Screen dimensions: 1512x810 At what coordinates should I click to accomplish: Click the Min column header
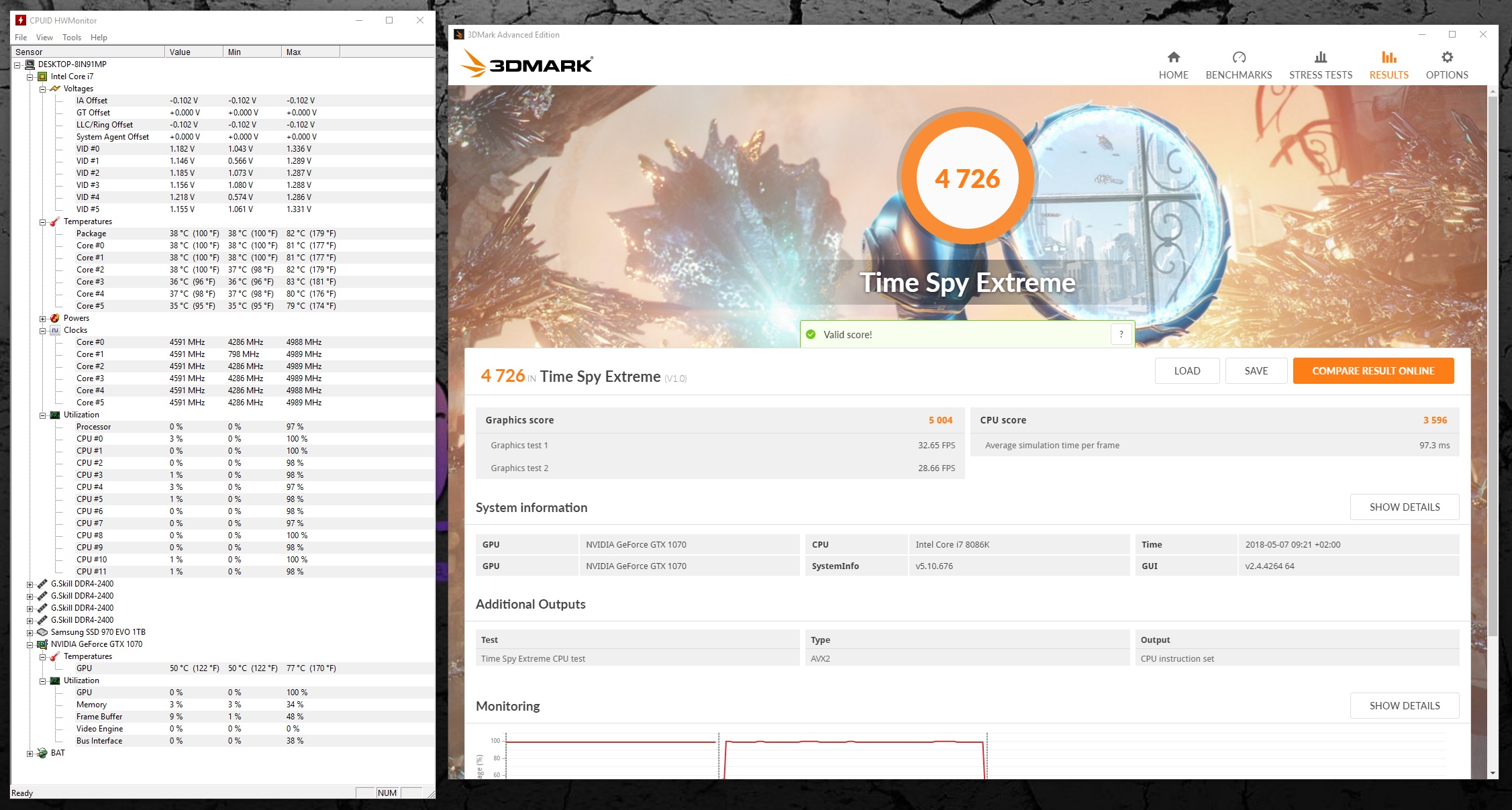pos(252,52)
